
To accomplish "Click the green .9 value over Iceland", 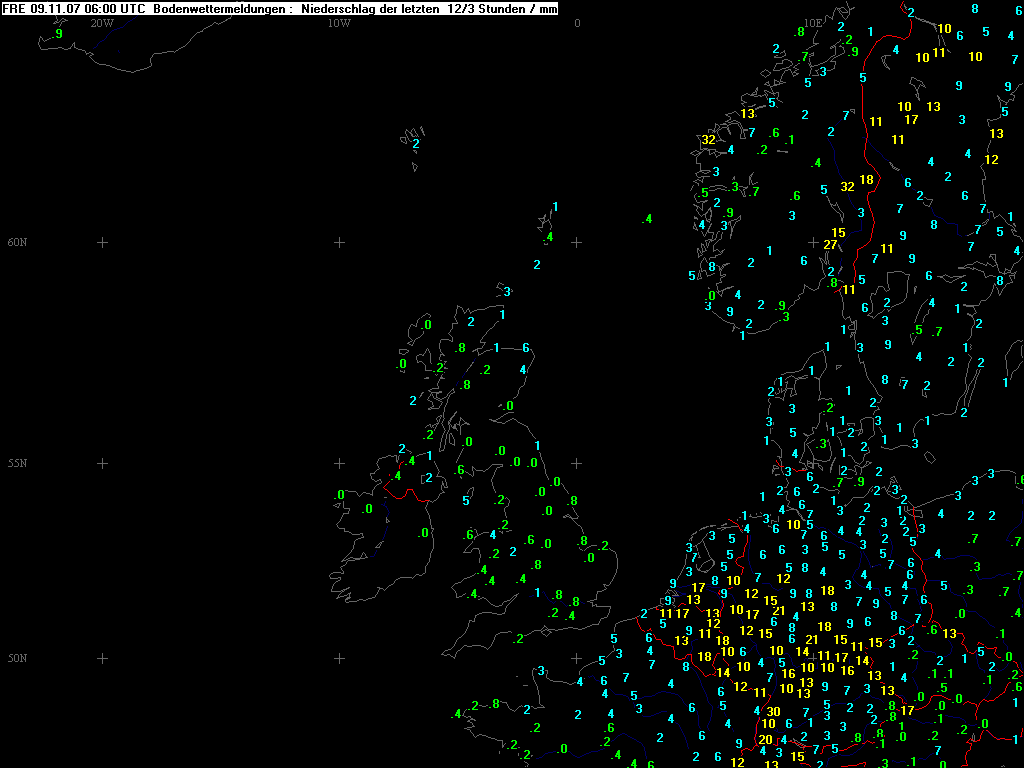I will coord(57,34).
